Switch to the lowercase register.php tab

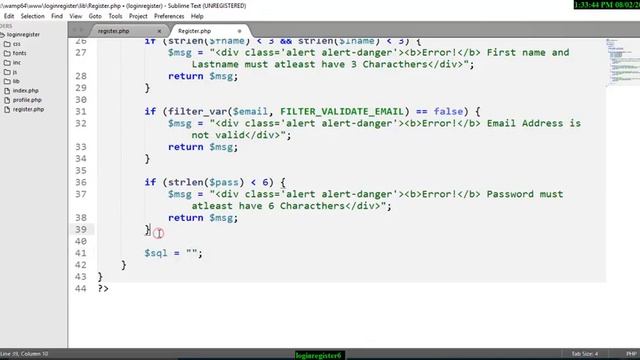[x=113, y=31]
